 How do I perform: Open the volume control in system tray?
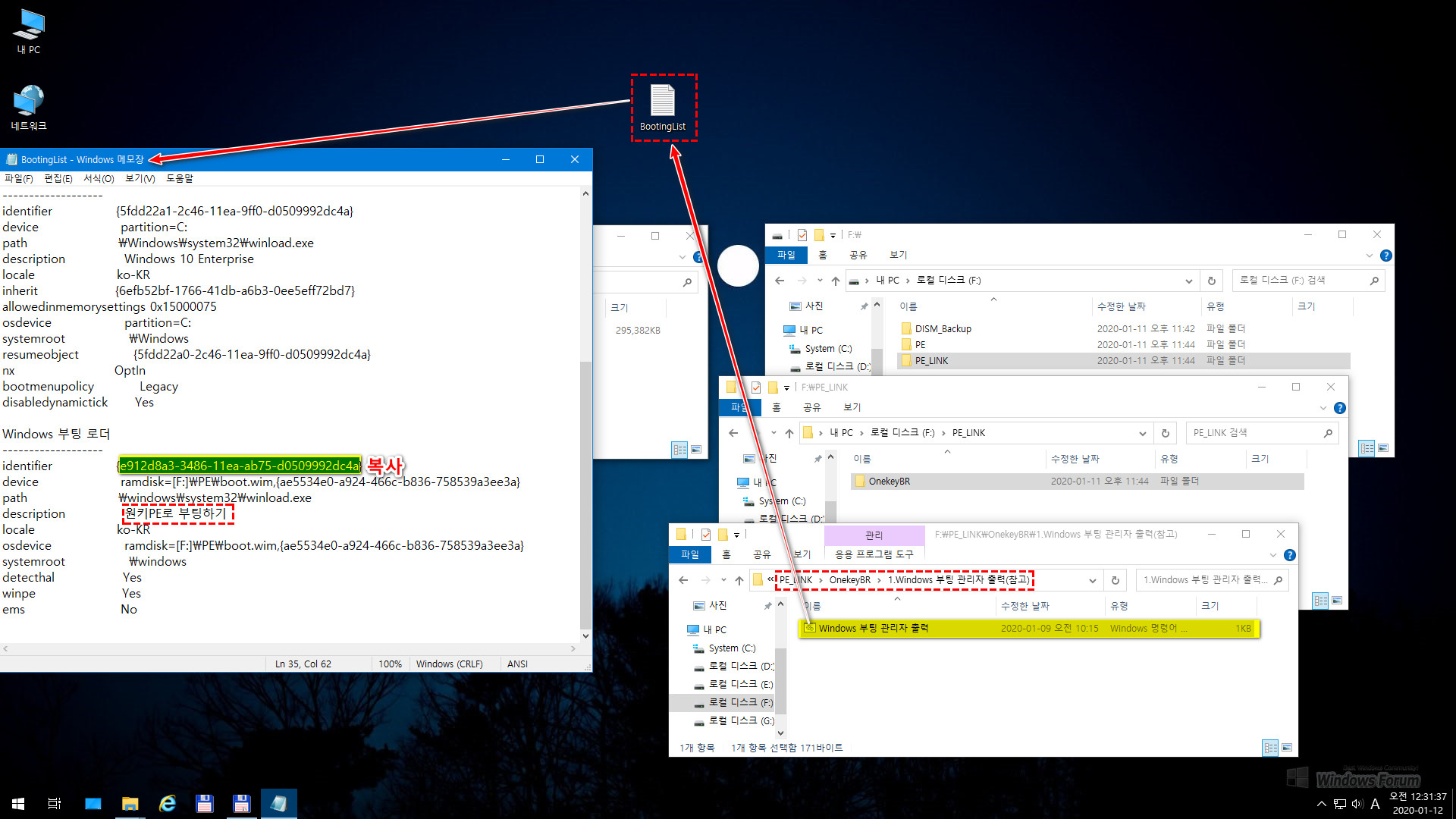point(1357,804)
